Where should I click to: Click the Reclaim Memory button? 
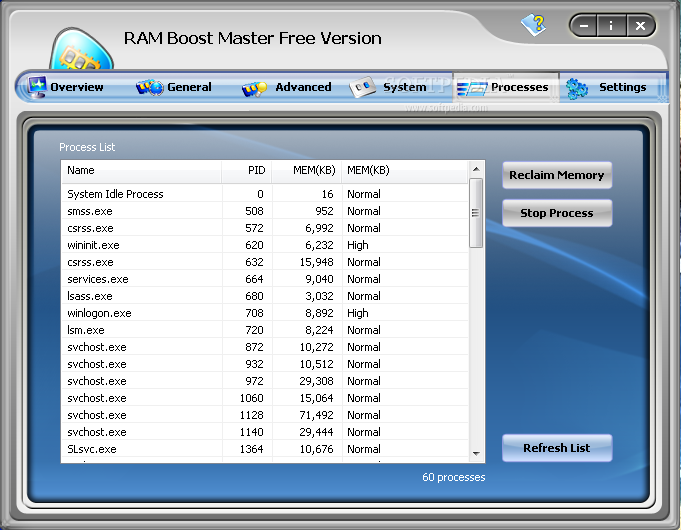click(557, 175)
